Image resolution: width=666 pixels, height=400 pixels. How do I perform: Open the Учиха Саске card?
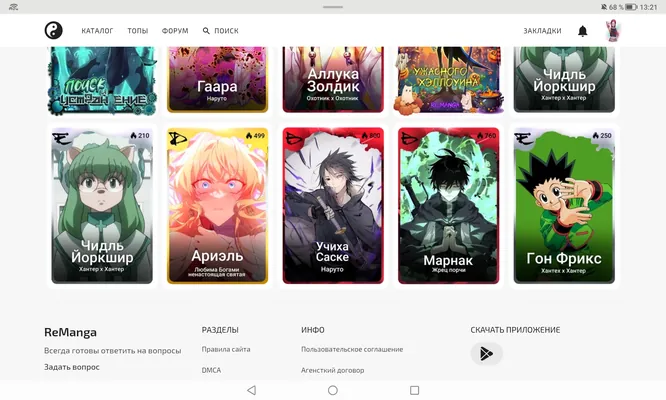tap(333, 206)
